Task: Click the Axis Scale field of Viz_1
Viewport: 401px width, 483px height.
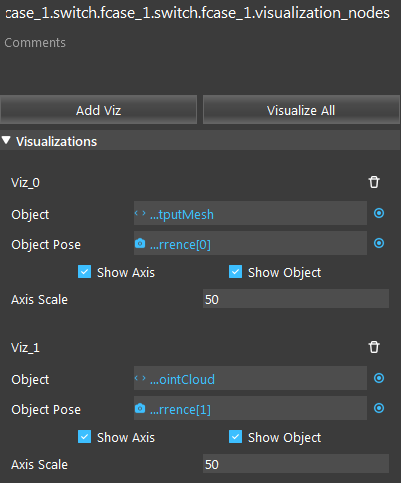Action: [x=296, y=464]
